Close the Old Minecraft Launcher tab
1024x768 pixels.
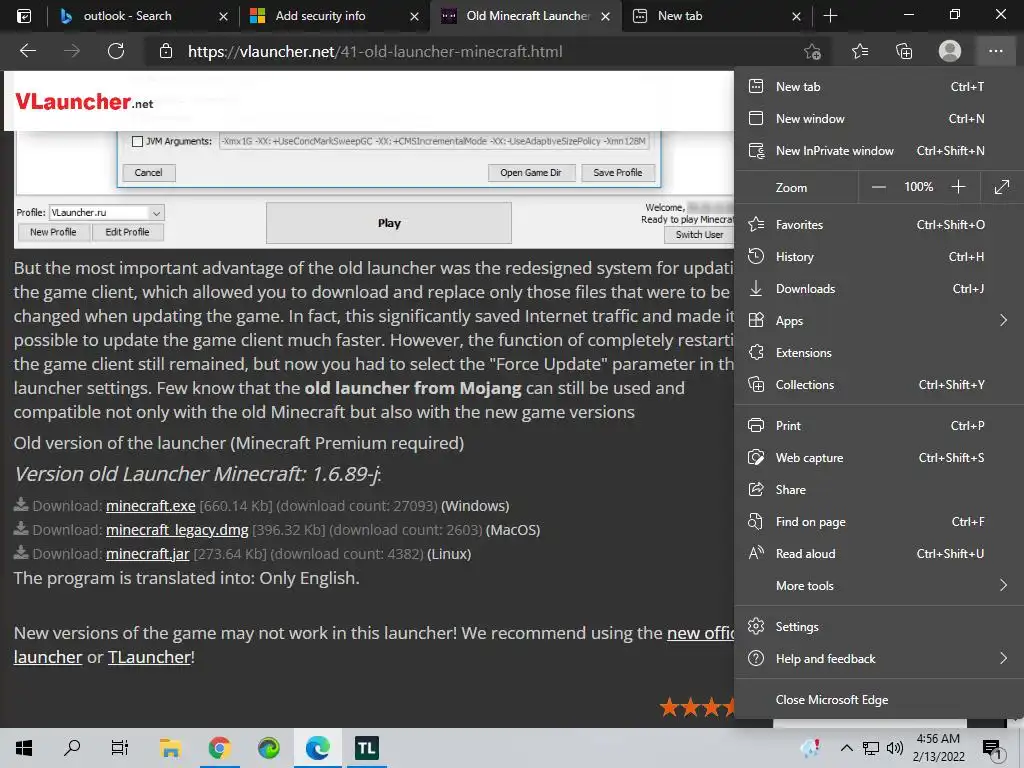click(x=605, y=16)
